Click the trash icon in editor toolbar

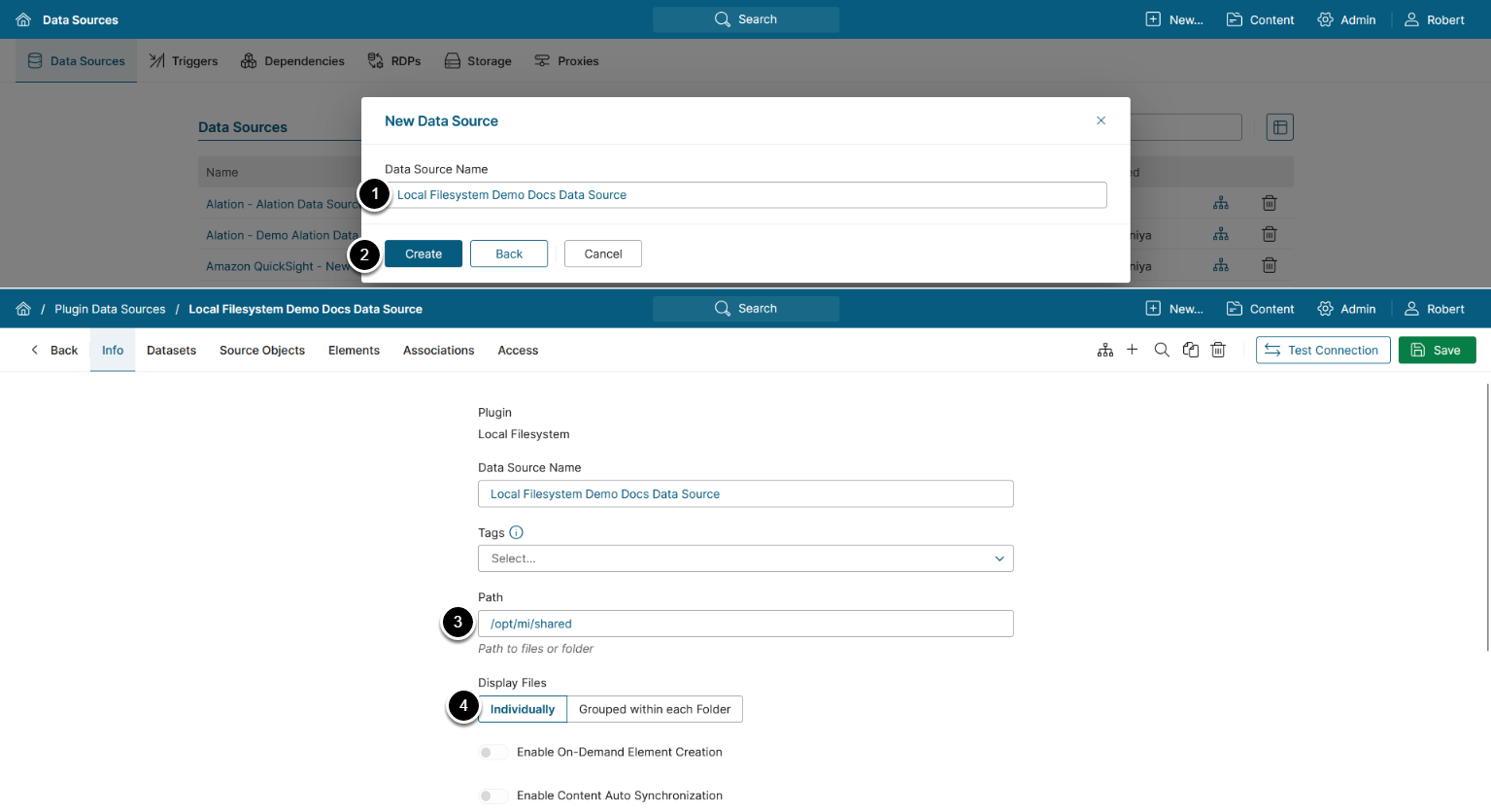1218,351
